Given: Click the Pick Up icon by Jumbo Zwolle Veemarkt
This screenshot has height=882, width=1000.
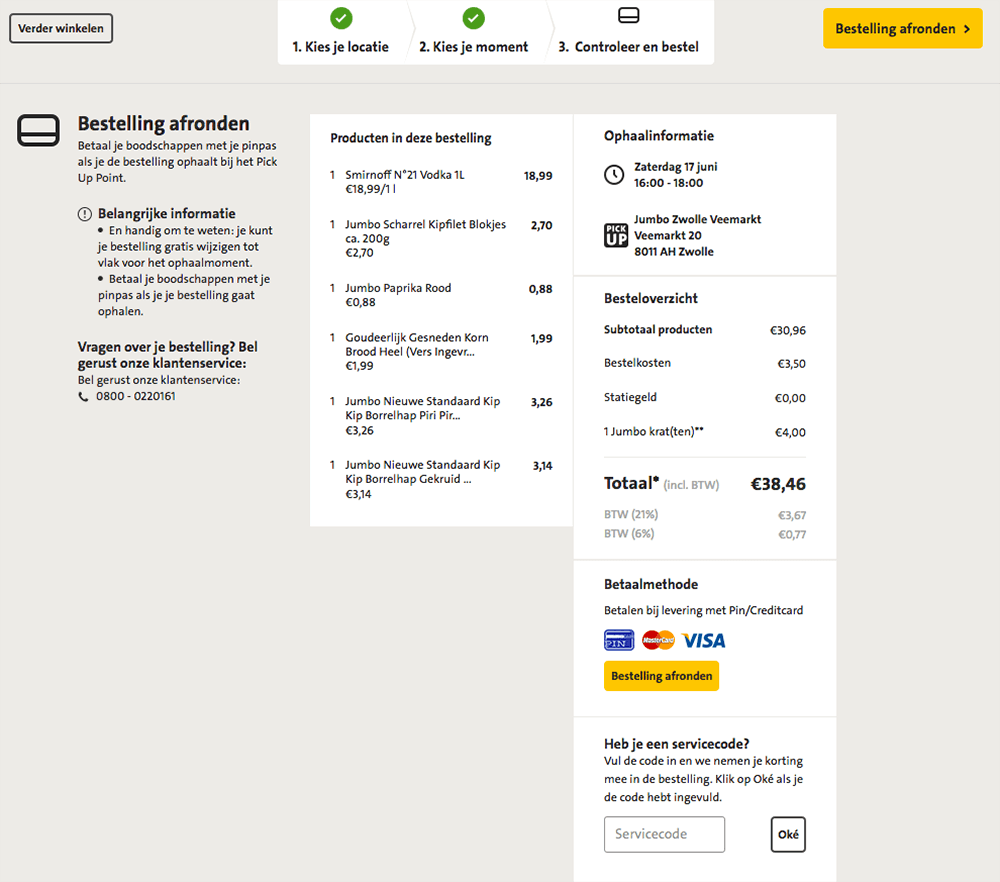Looking at the screenshot, I should tap(616, 235).
